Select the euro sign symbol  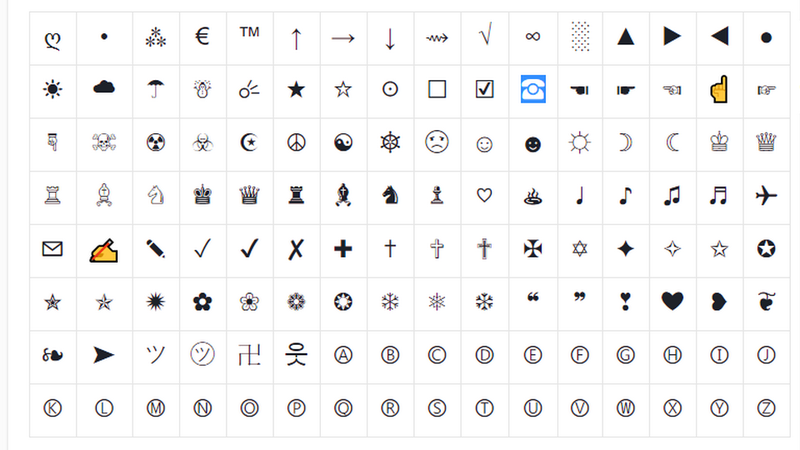click(x=203, y=37)
